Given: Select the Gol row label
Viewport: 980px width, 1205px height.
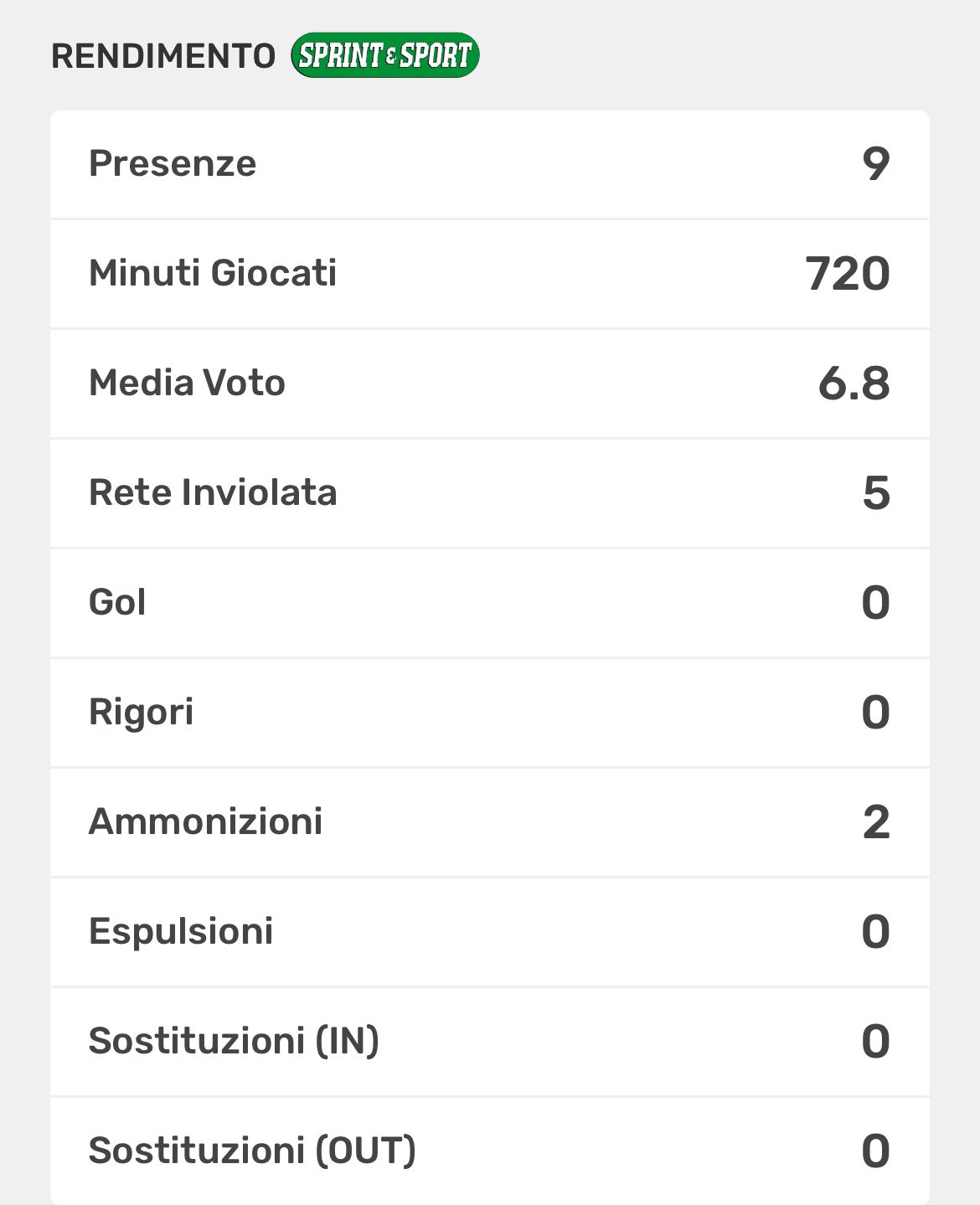Looking at the screenshot, I should pos(117,602).
